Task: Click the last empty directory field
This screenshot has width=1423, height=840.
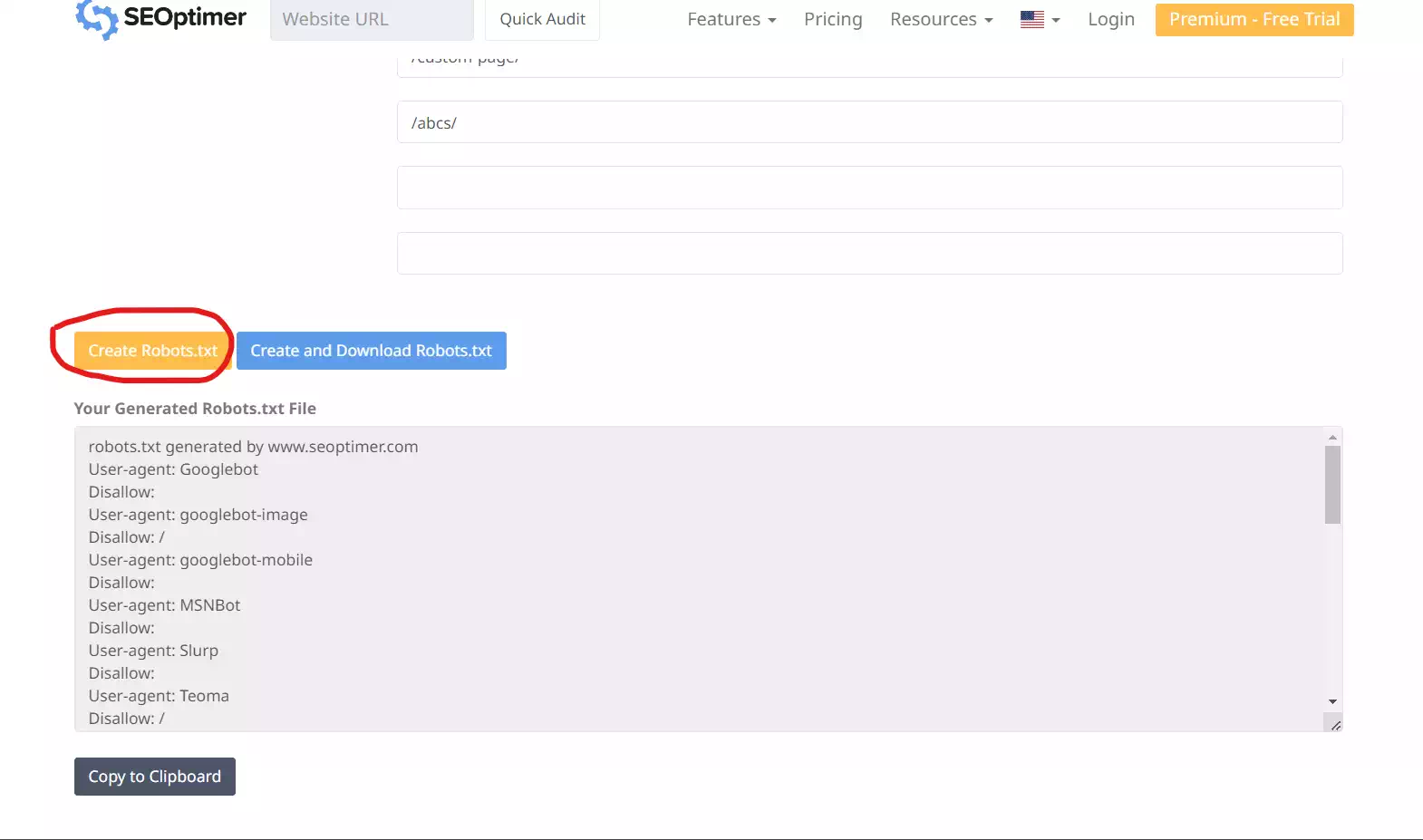Action: 869,253
